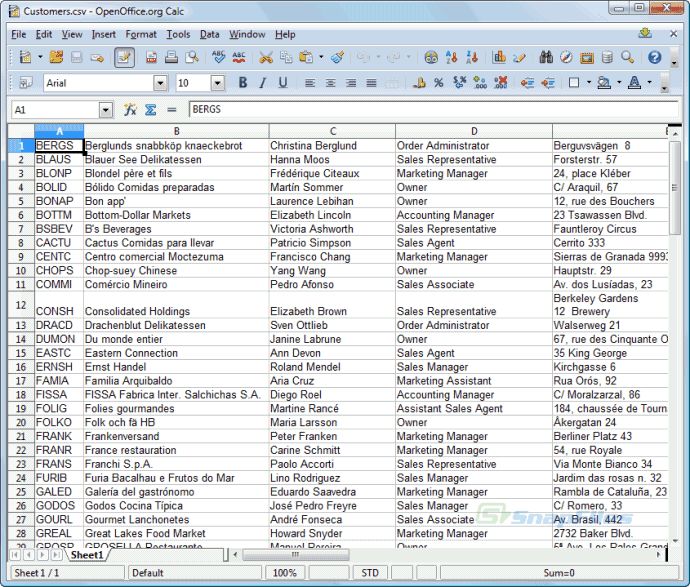
Task: Click the Function equals sign button
Action: click(x=172, y=110)
